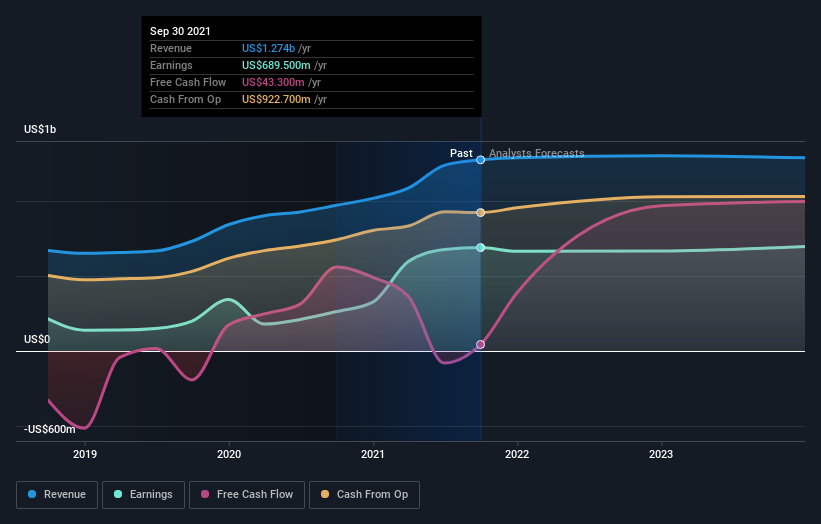The height and width of the screenshot is (524, 821).
Task: Click the Sep 30 2021 tooltip date
Action: tap(180, 31)
